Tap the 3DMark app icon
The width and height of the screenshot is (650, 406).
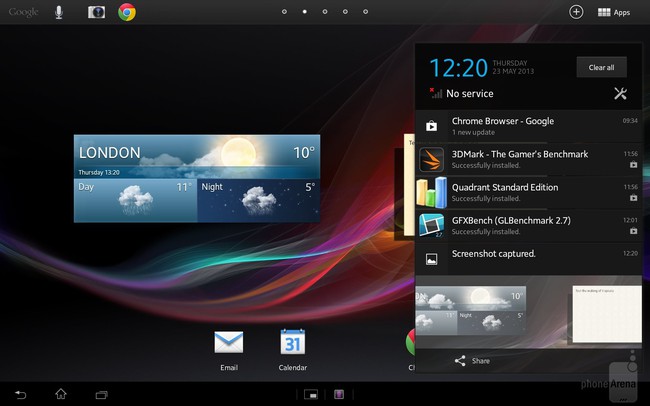pyautogui.click(x=432, y=159)
